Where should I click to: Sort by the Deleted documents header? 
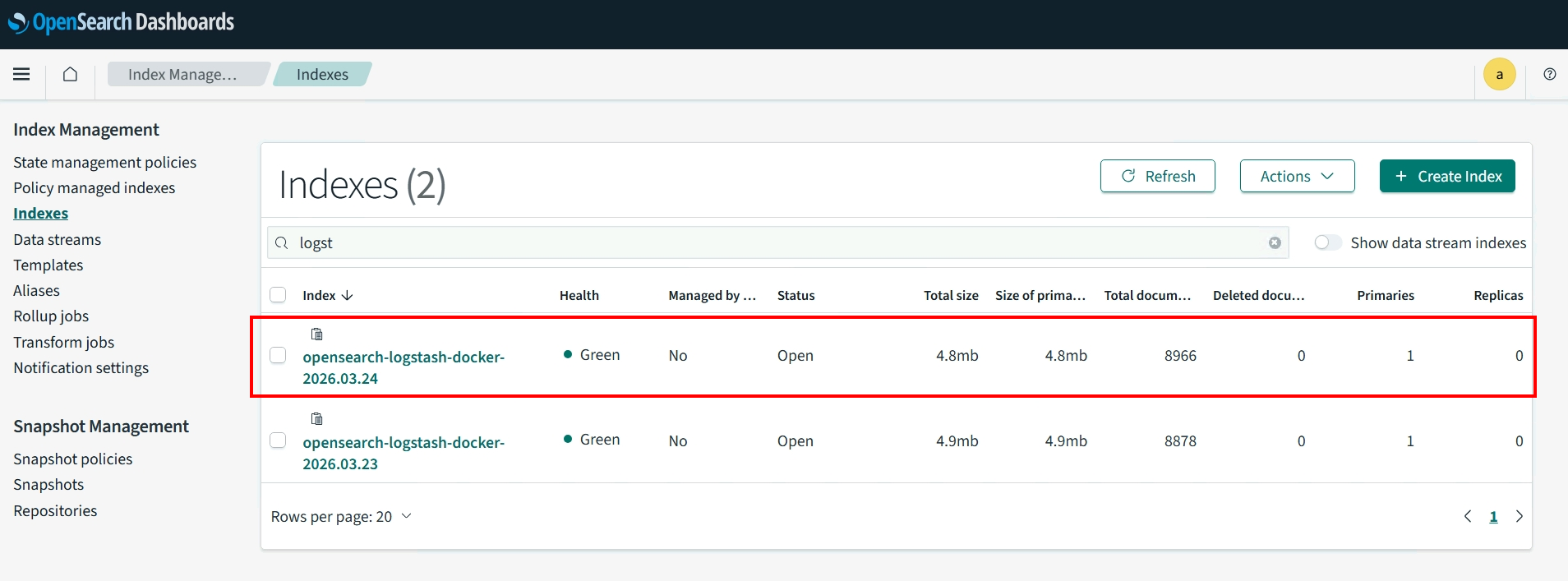pos(1259,295)
